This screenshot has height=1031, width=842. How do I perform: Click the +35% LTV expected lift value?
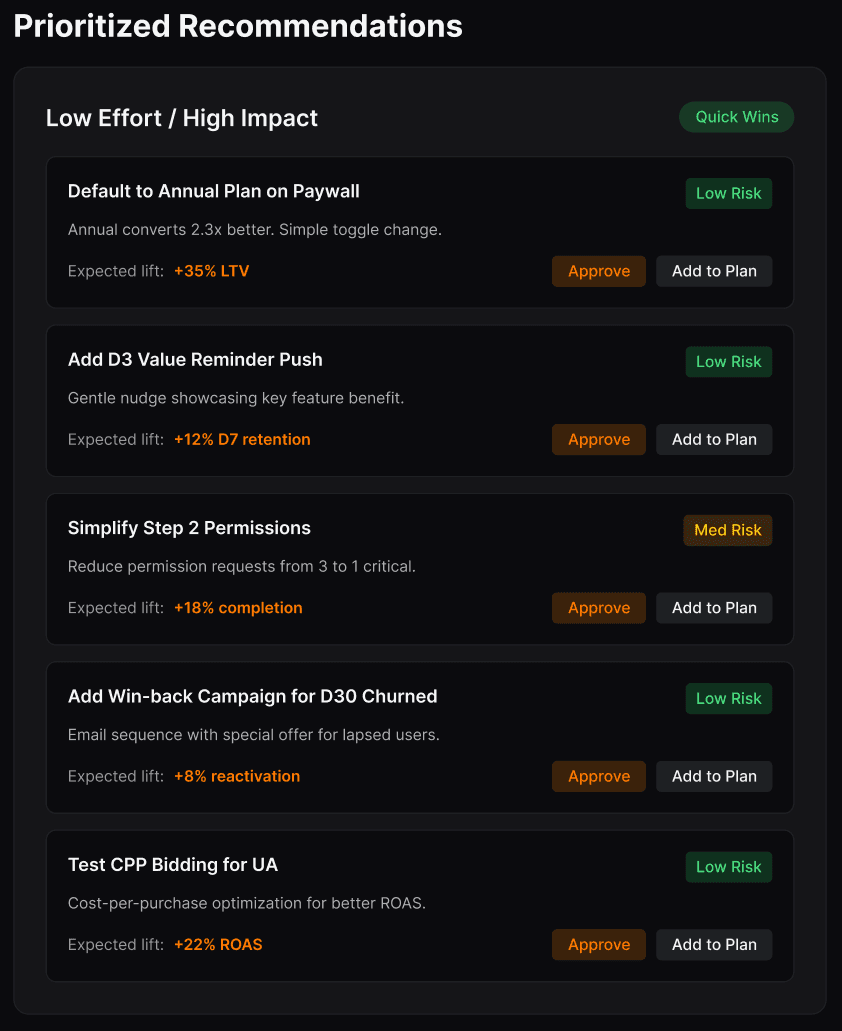click(211, 271)
